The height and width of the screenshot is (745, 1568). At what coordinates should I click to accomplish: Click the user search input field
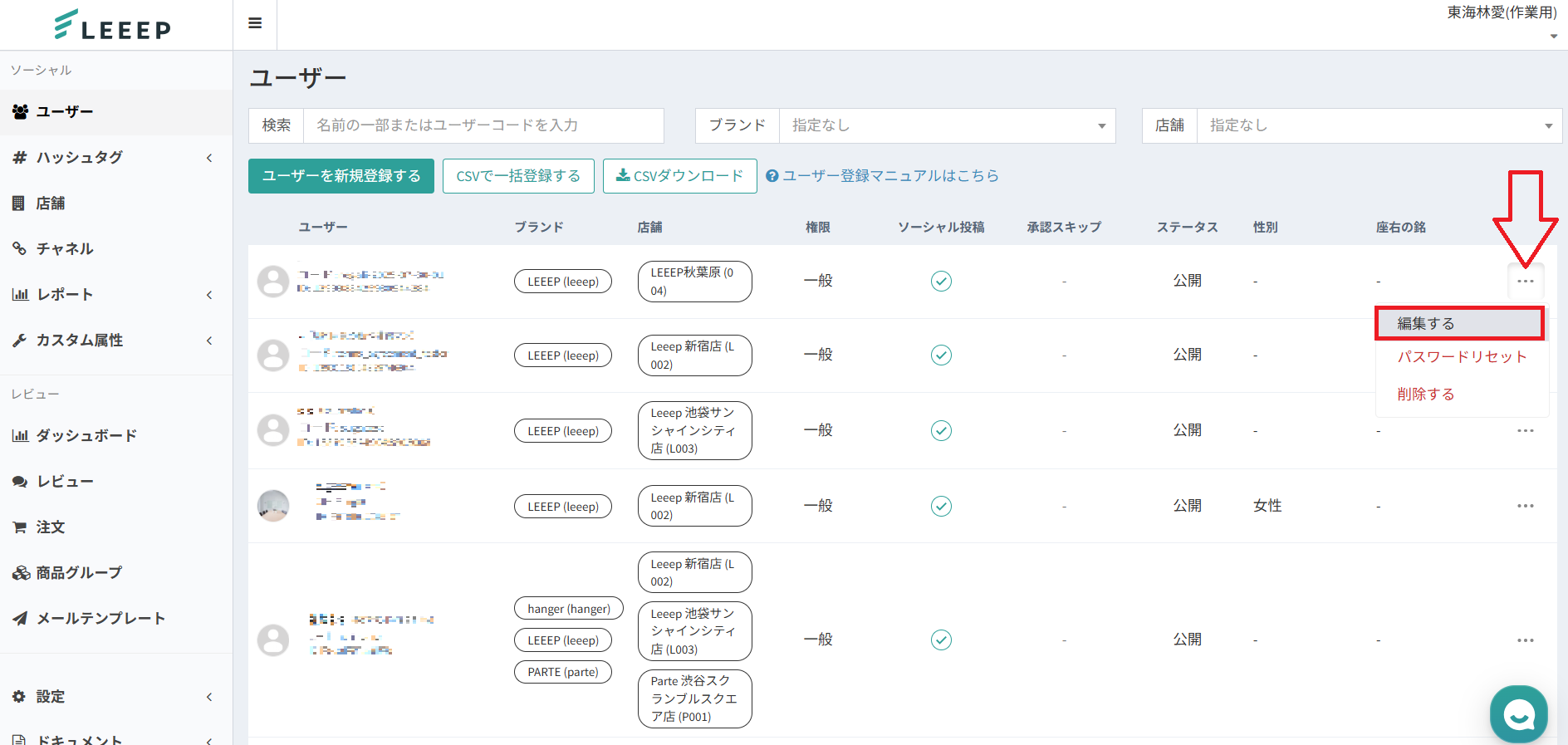click(483, 125)
